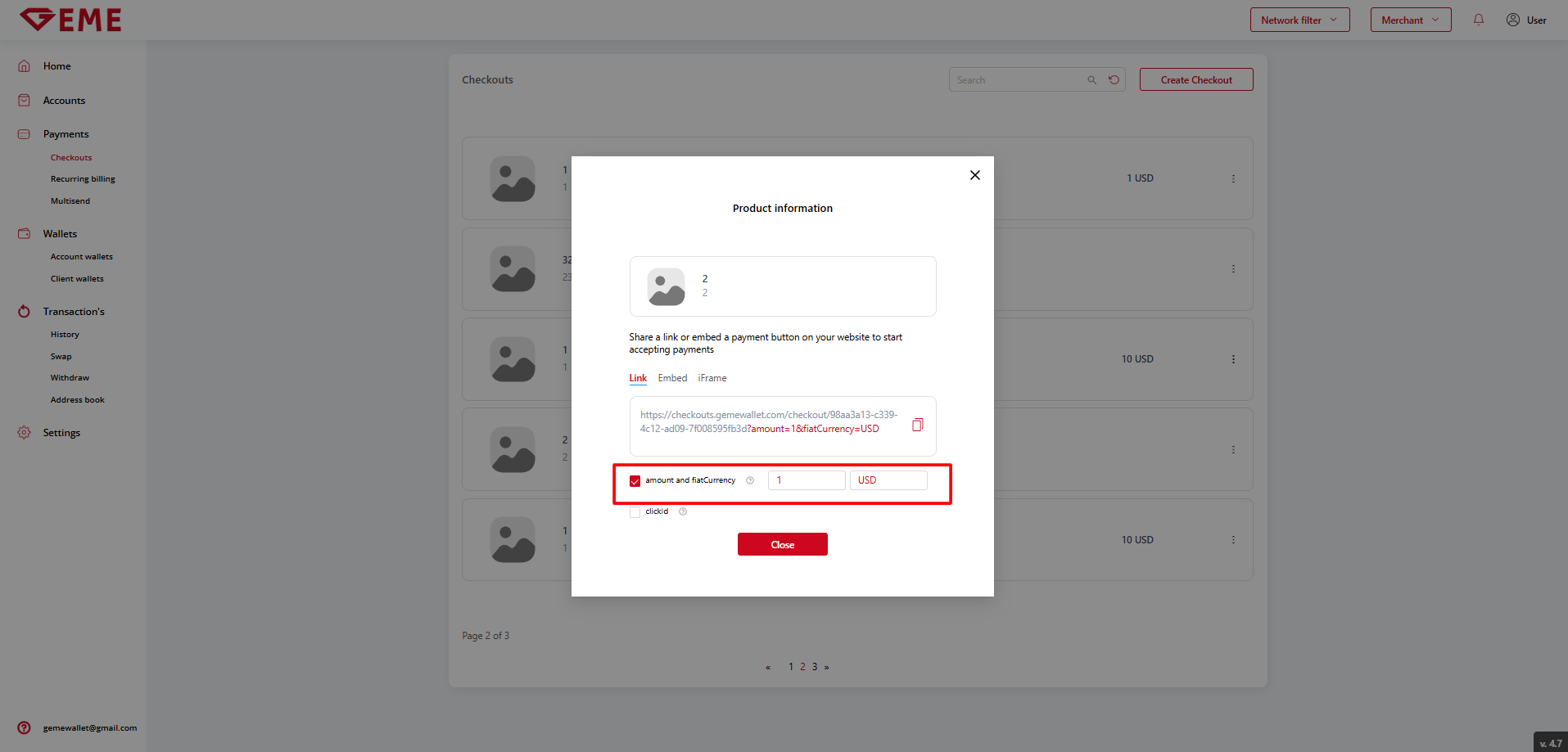Open help icon next to gemewallet@gmail.com

[x=25, y=727]
